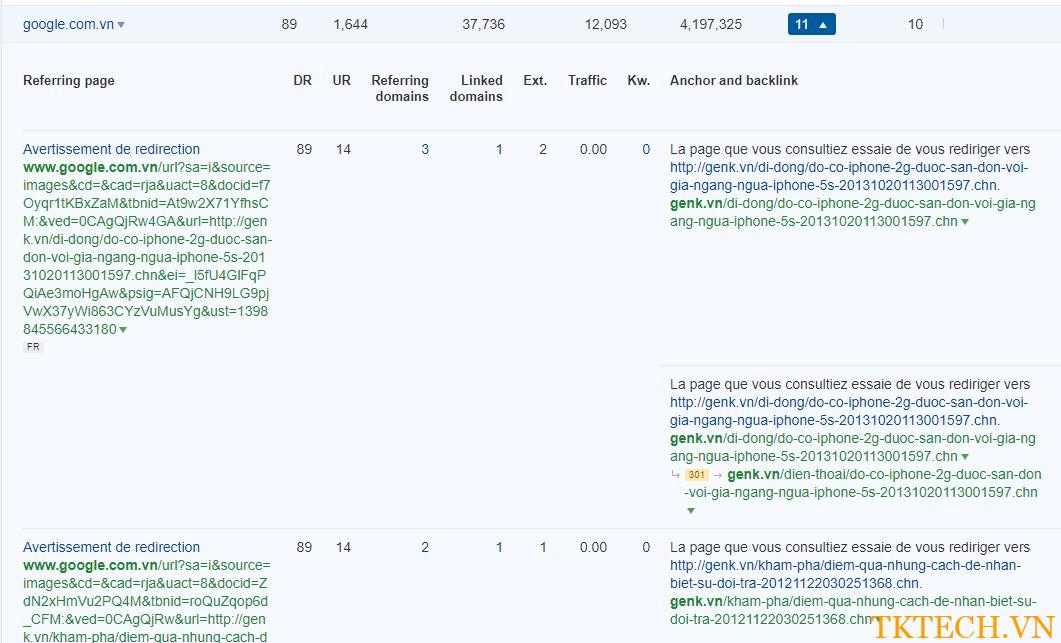This screenshot has width=1061, height=643.
Task: Click value 12,093 in google.com.vn row
Action: coord(606,24)
